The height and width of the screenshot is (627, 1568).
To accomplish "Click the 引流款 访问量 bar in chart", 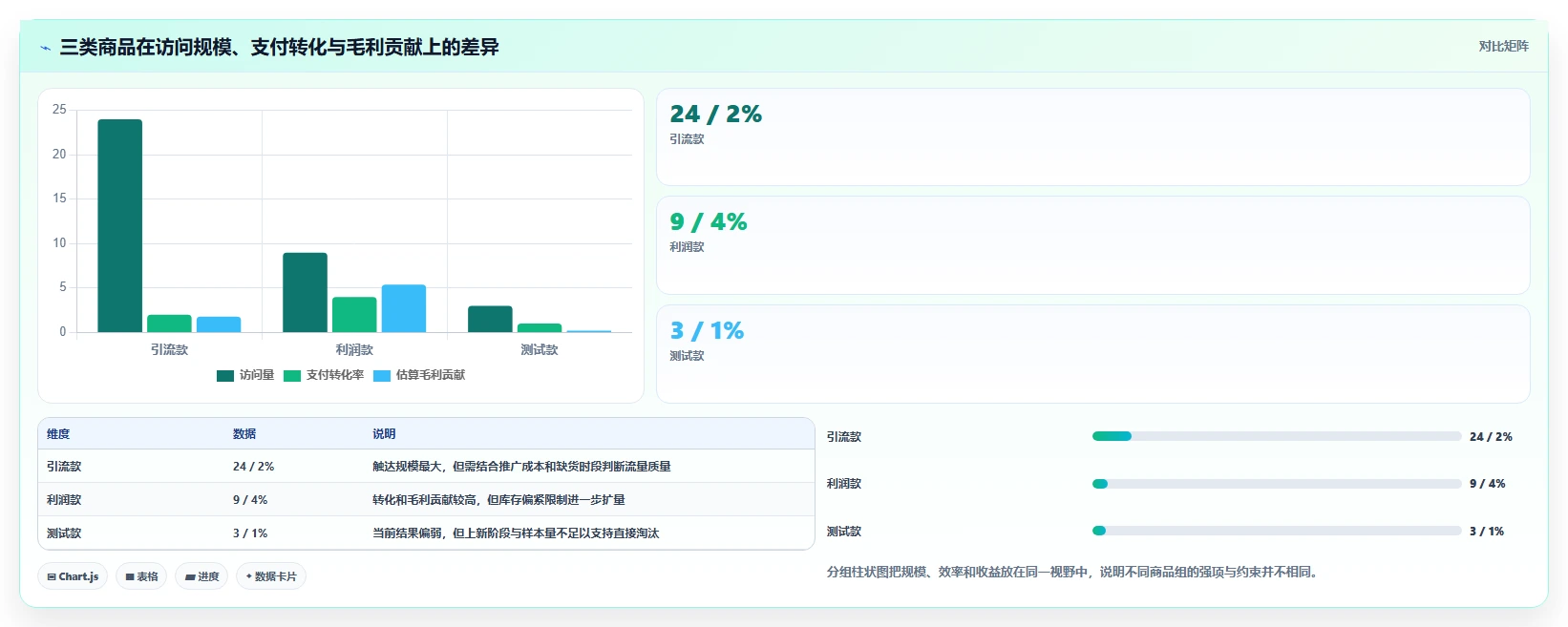I will click(120, 226).
